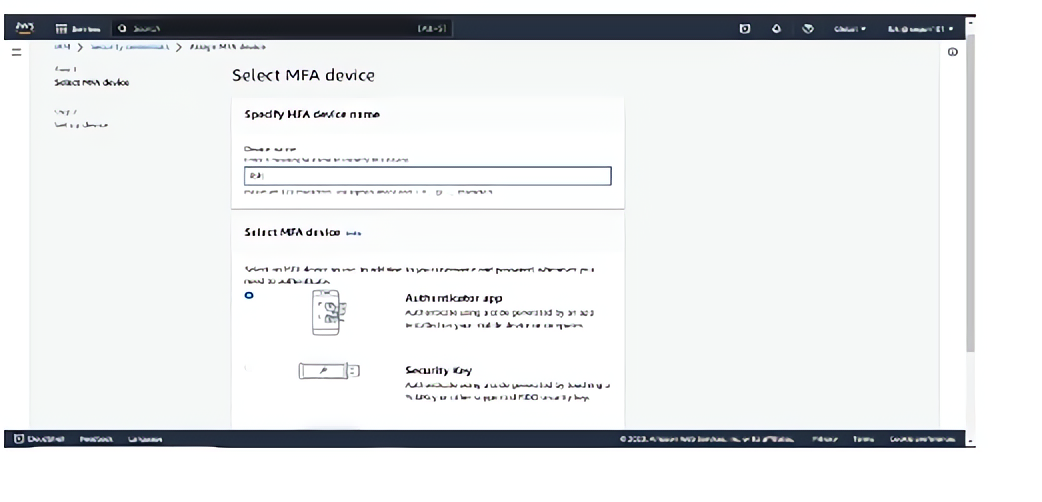The width and height of the screenshot is (1042, 502).
Task: Open the notifications bell
Action: point(776,29)
